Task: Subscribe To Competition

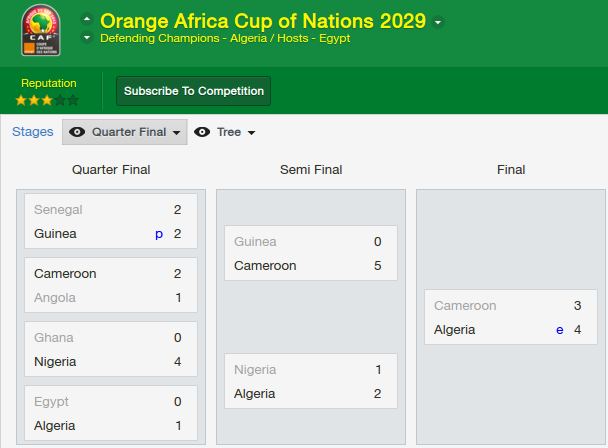Action: [x=193, y=91]
